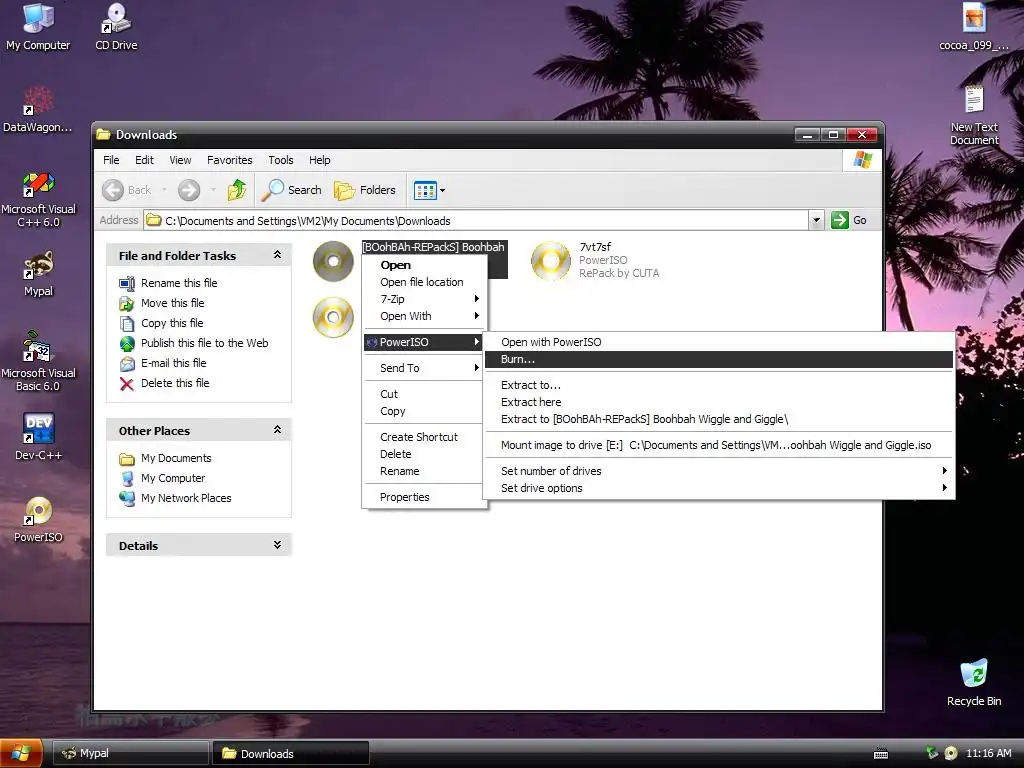The image size is (1024, 768).
Task: Choose Extract to... option
Action: point(718,385)
